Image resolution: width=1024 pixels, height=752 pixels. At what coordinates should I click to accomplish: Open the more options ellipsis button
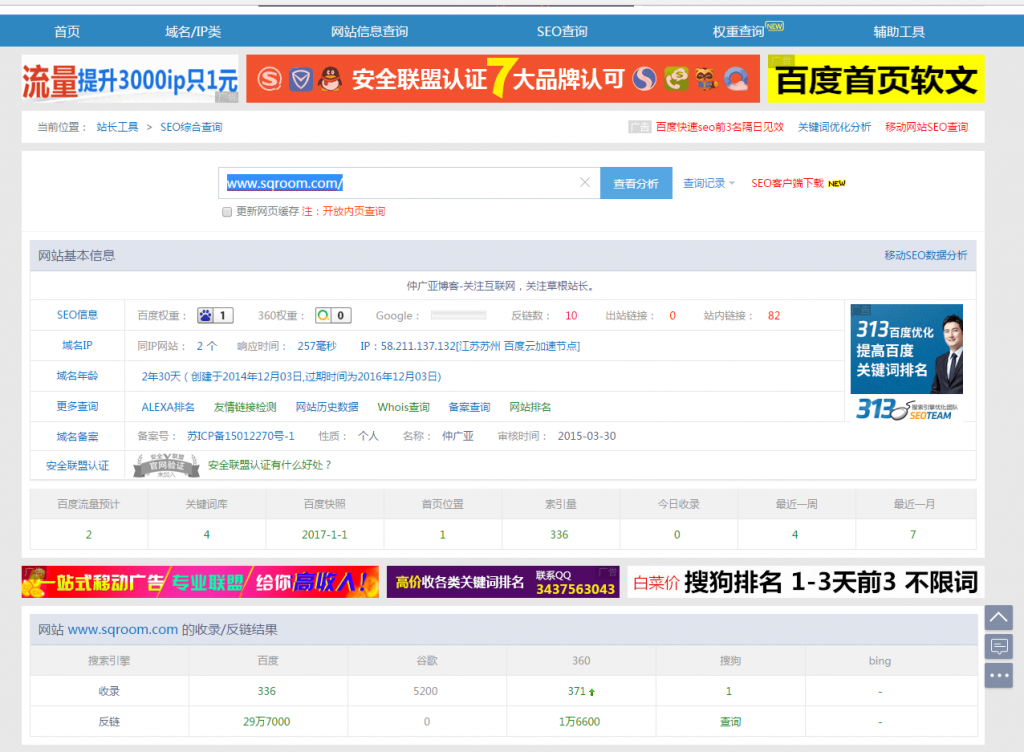[999, 676]
